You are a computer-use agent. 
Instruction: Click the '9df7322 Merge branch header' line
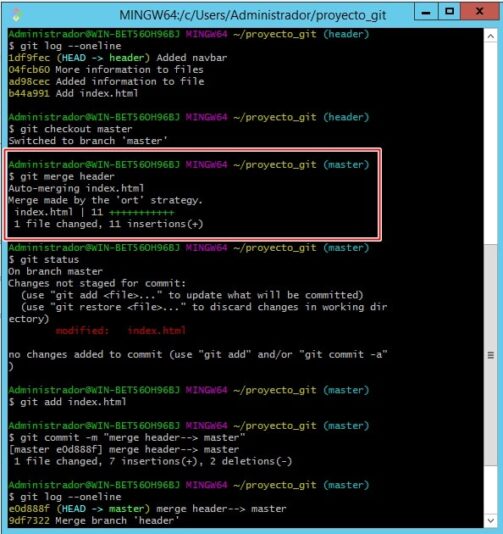tap(94, 521)
